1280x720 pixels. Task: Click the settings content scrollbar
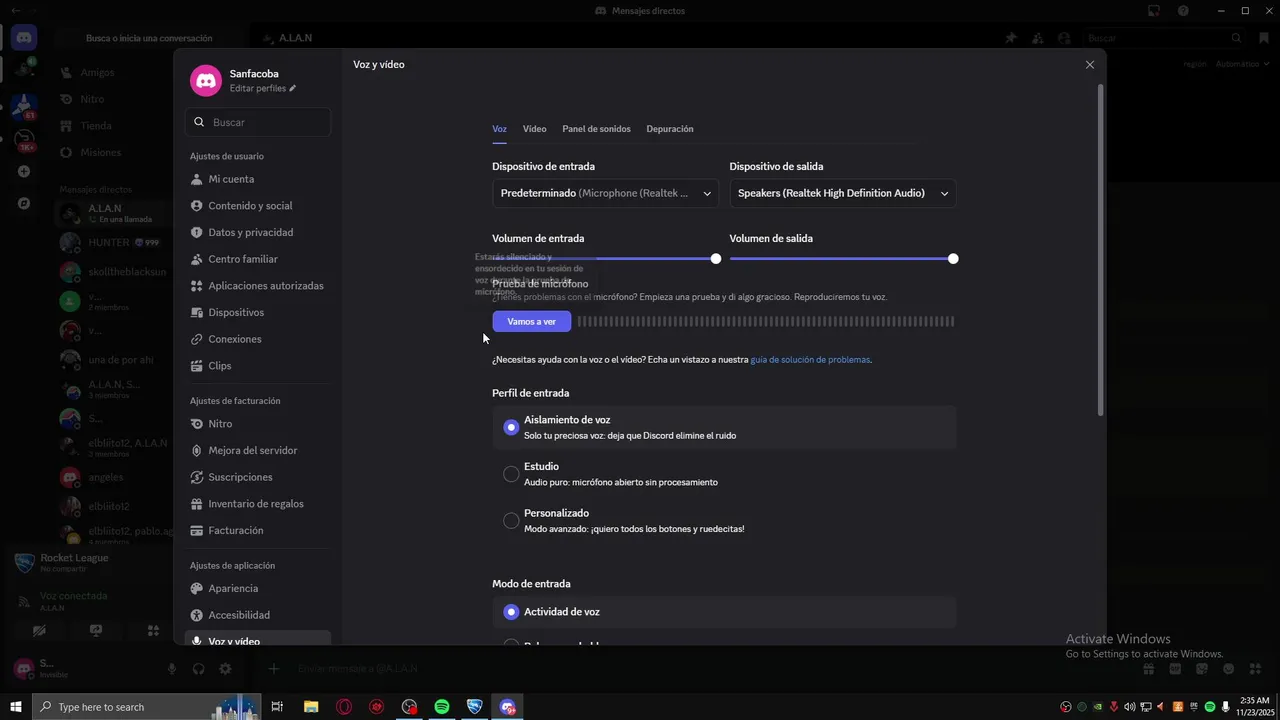1101,250
